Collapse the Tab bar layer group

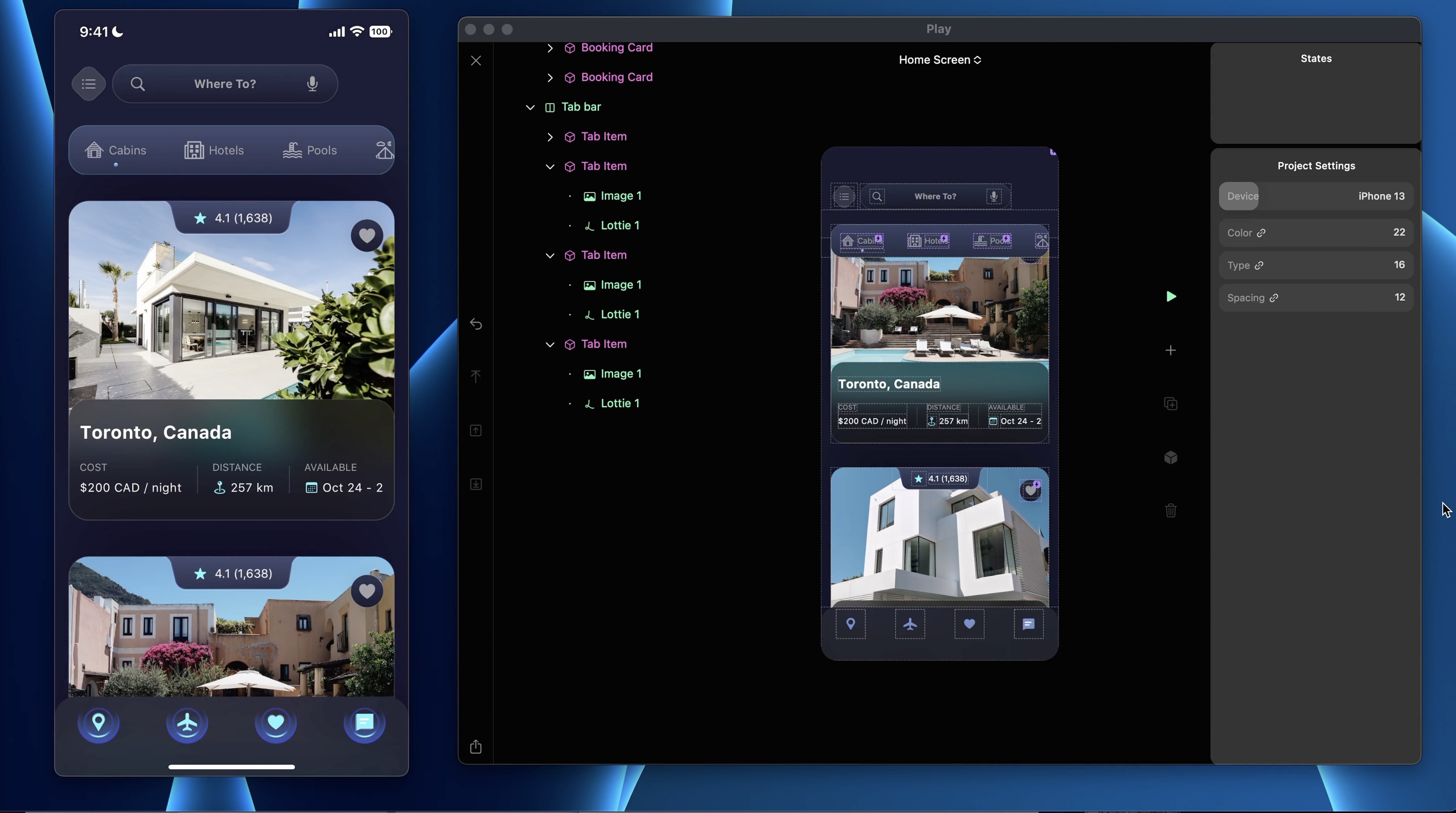click(530, 107)
